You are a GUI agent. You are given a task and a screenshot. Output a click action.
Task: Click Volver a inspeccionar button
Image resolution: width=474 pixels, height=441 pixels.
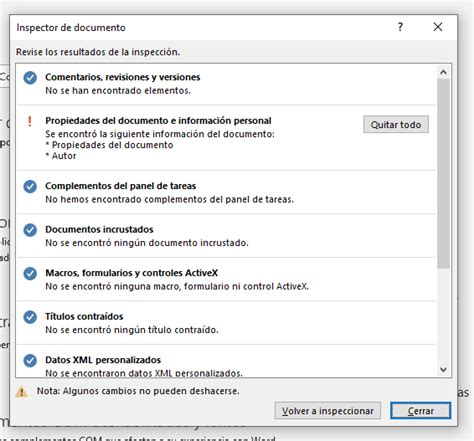pyautogui.click(x=328, y=411)
